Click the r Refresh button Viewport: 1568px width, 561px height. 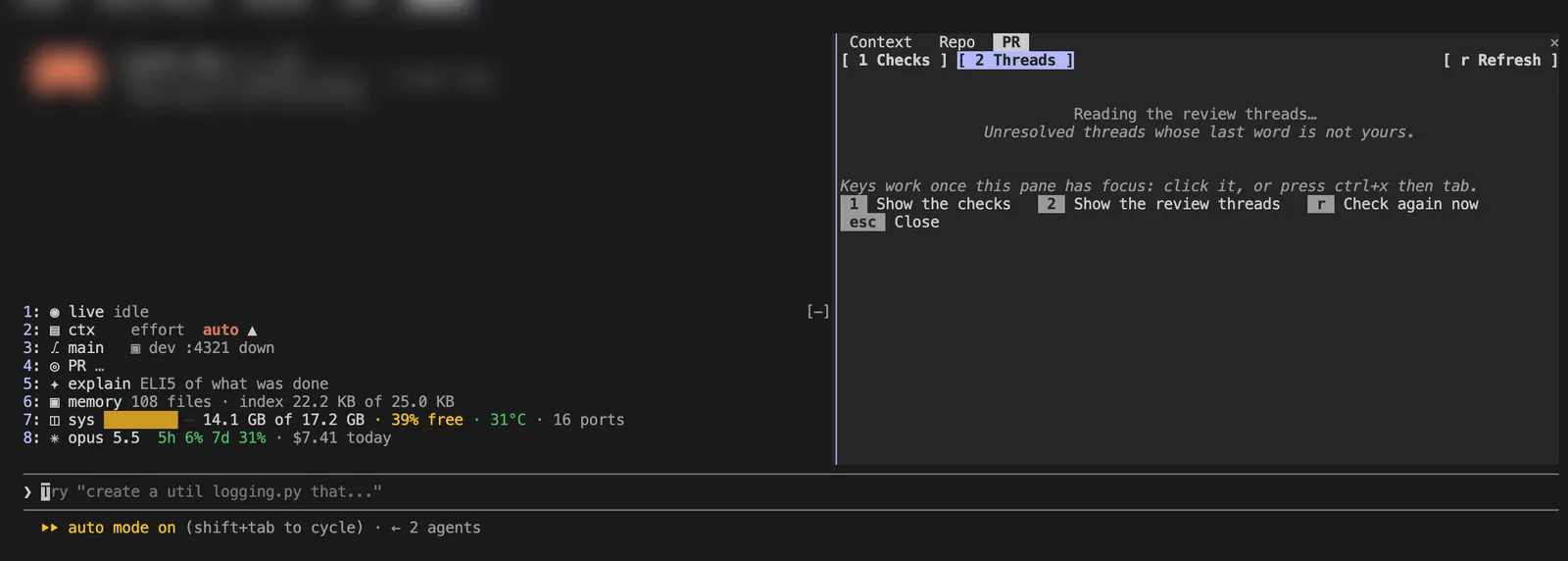pyautogui.click(x=1500, y=60)
